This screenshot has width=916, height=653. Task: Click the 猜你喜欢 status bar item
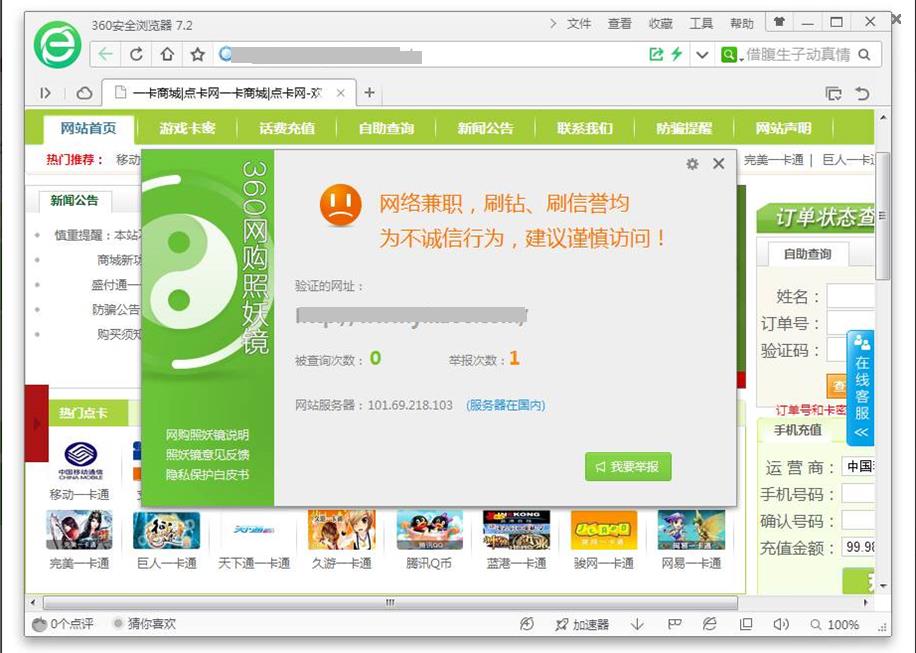[144, 624]
